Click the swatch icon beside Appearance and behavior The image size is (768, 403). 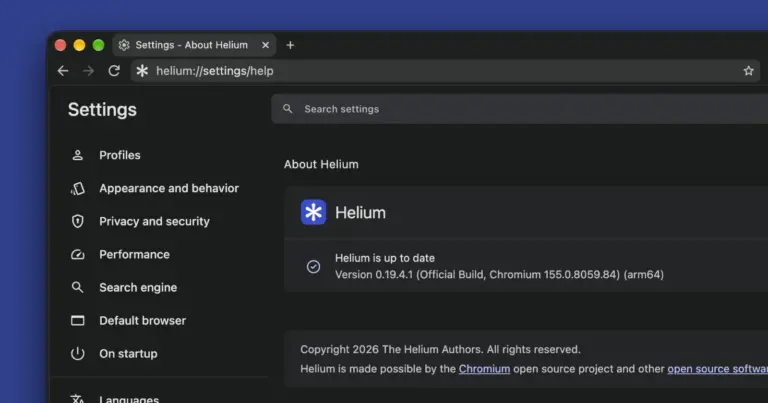[77, 189]
